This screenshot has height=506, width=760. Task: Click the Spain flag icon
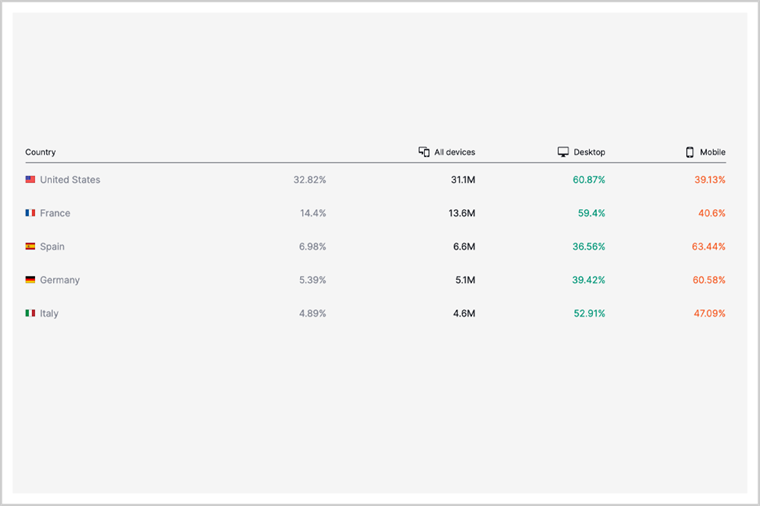tap(31, 246)
